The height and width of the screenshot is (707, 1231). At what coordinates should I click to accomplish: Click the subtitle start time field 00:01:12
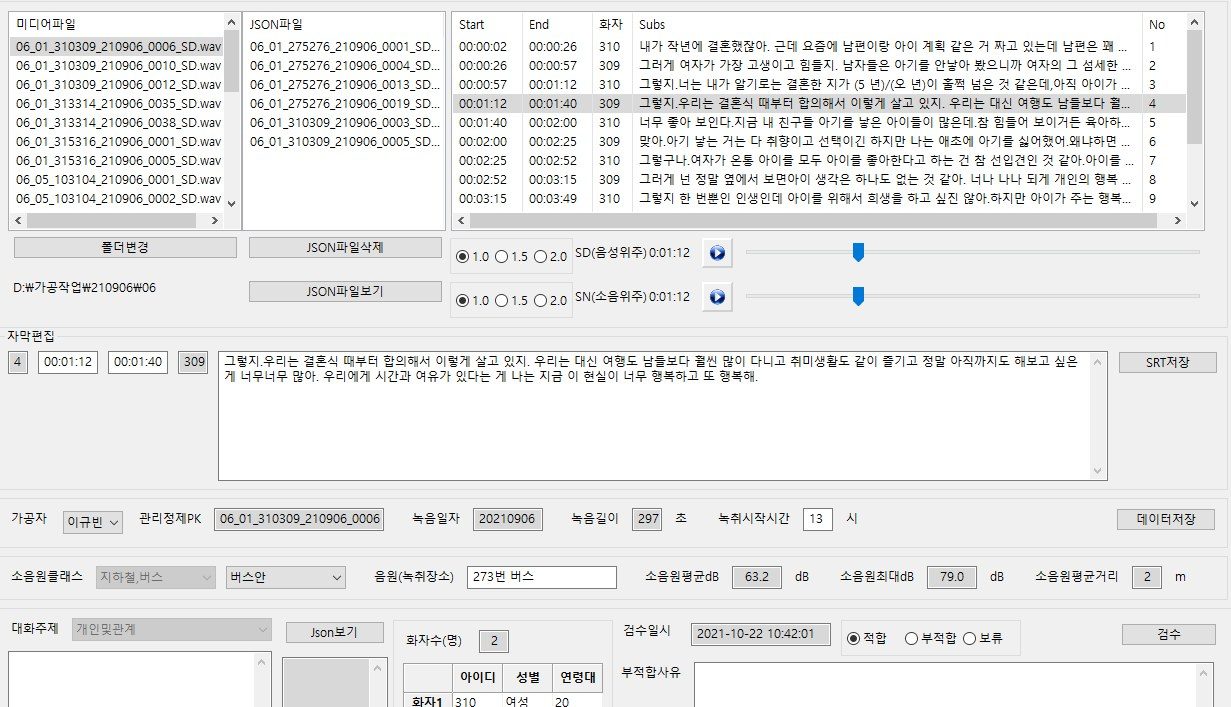click(x=68, y=362)
